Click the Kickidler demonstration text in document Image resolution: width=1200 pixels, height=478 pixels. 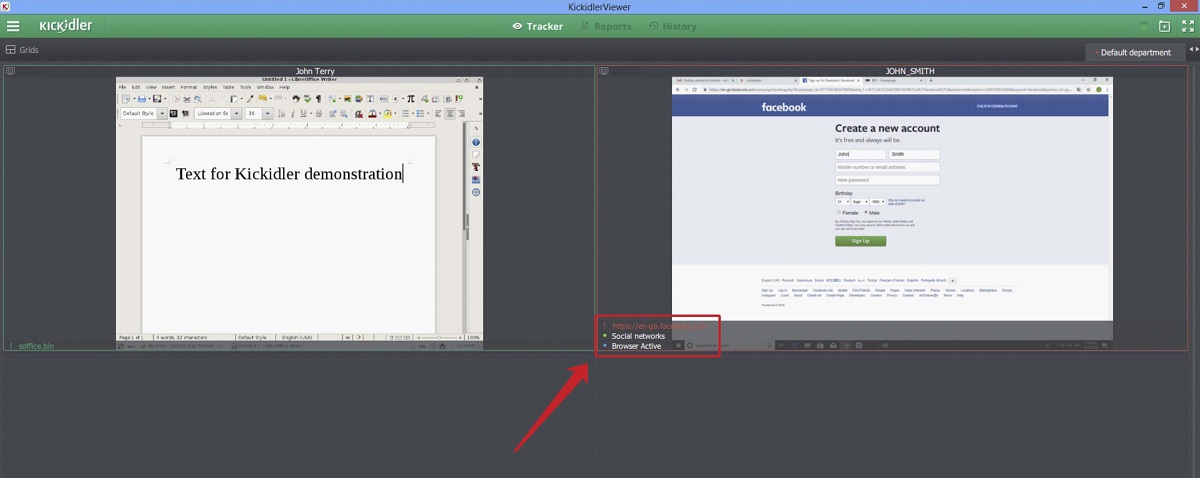point(289,173)
